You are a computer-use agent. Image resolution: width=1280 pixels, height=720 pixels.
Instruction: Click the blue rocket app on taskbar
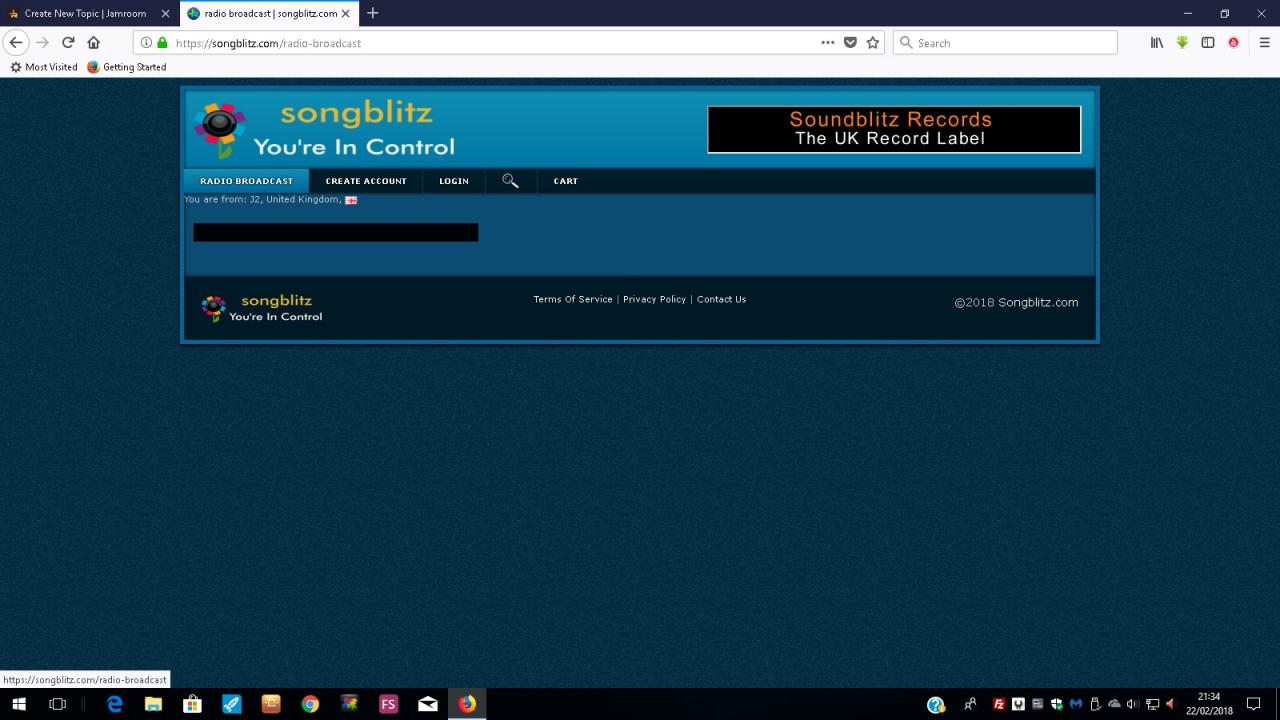click(x=231, y=704)
